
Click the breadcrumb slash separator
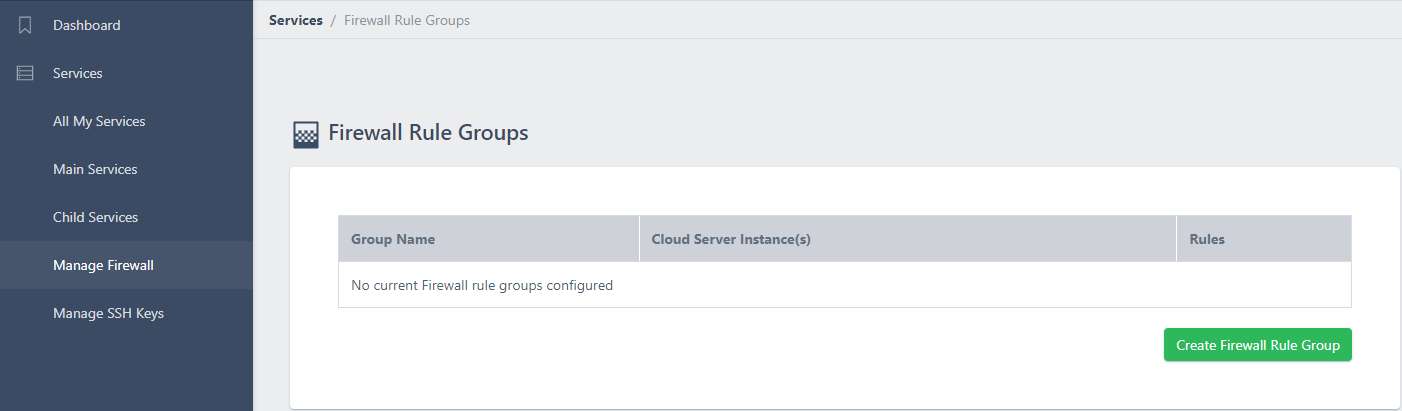coord(333,20)
